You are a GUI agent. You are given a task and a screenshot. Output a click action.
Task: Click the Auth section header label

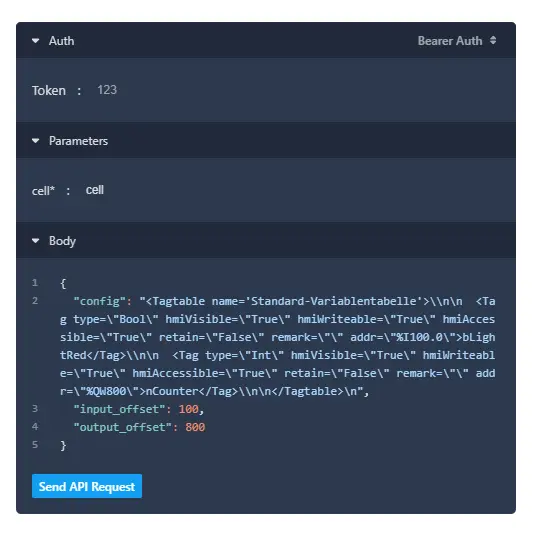(61, 41)
